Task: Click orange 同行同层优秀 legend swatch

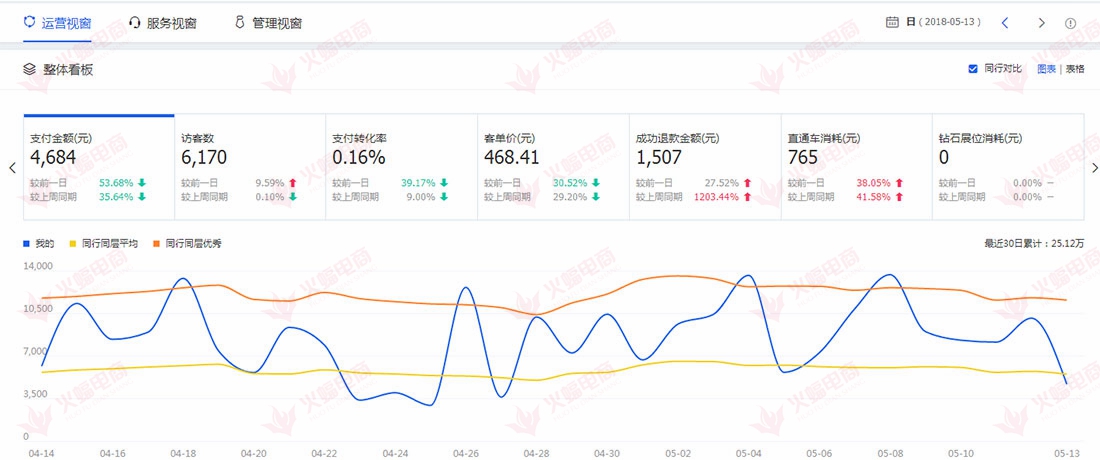Action: (157, 244)
